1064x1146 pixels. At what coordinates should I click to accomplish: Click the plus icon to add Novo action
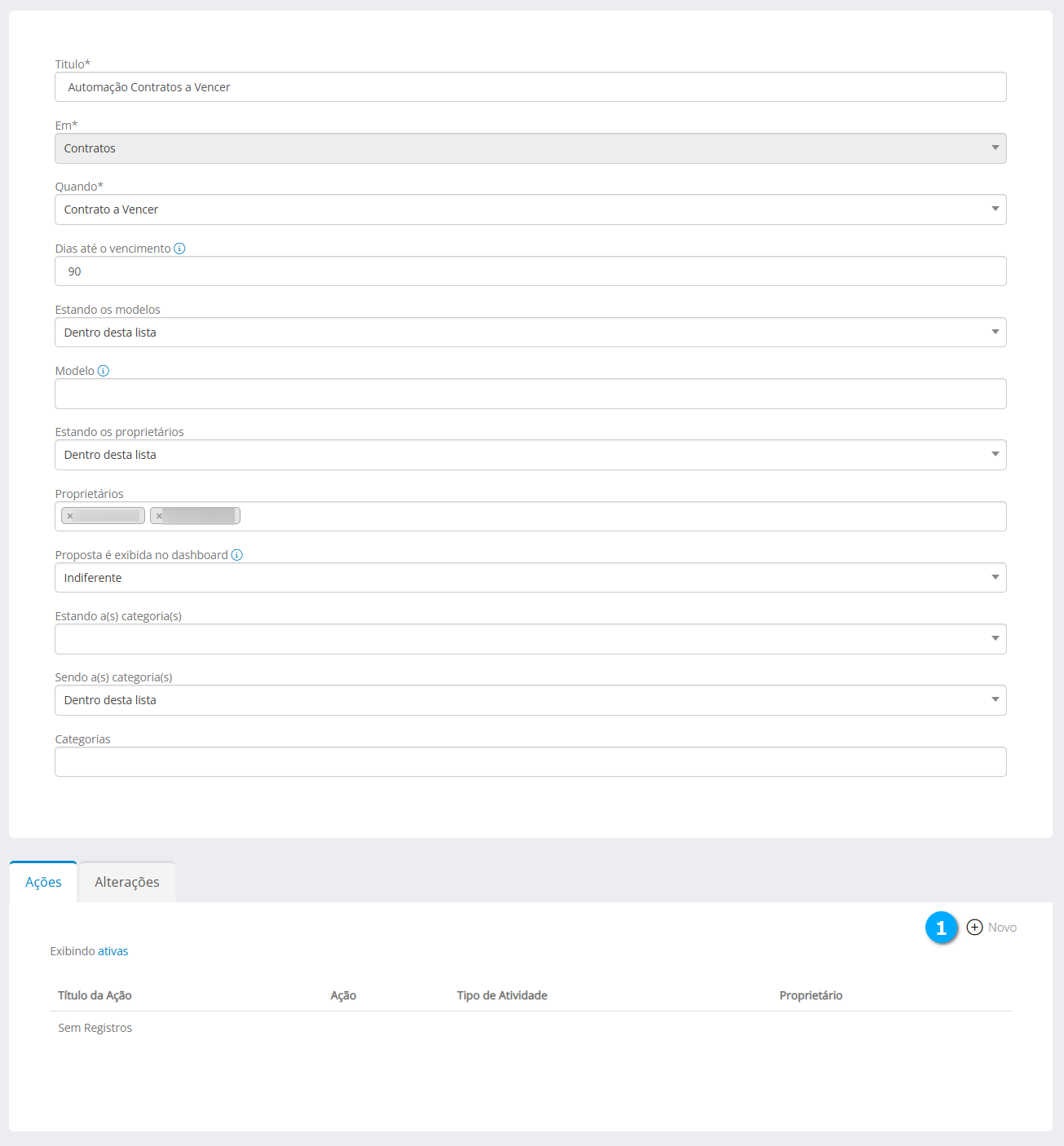[974, 928]
